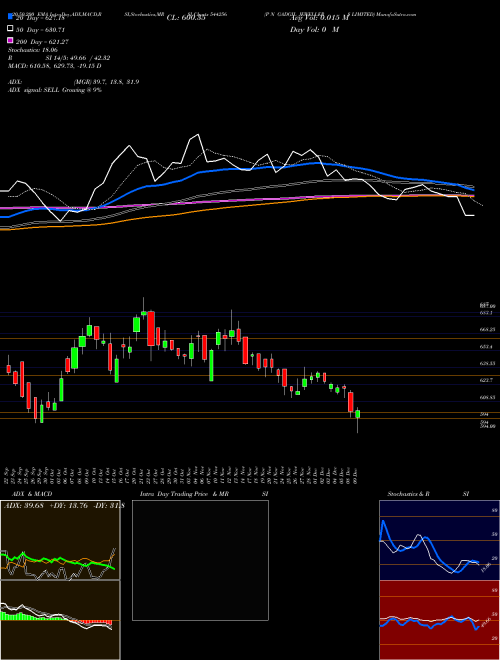The height and width of the screenshot is (660, 500).
Task: Click the tall red candle before the last green candlestick
Action: point(351,402)
